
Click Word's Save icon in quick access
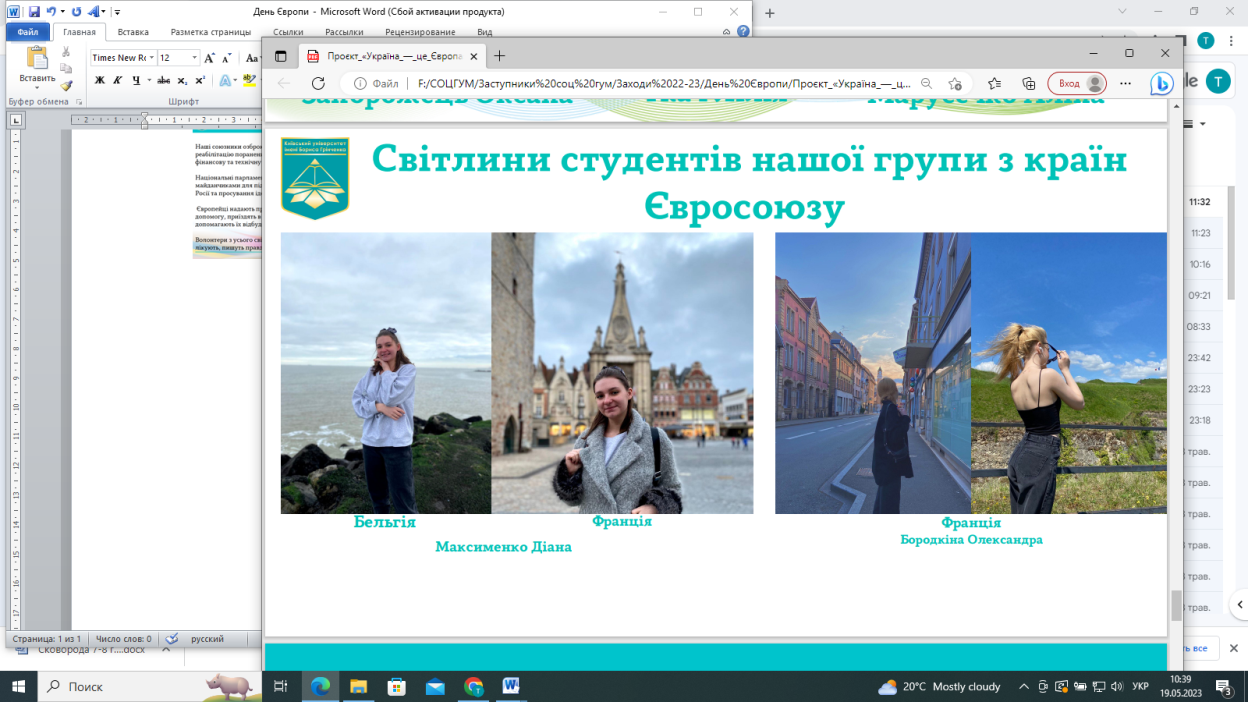tap(34, 12)
